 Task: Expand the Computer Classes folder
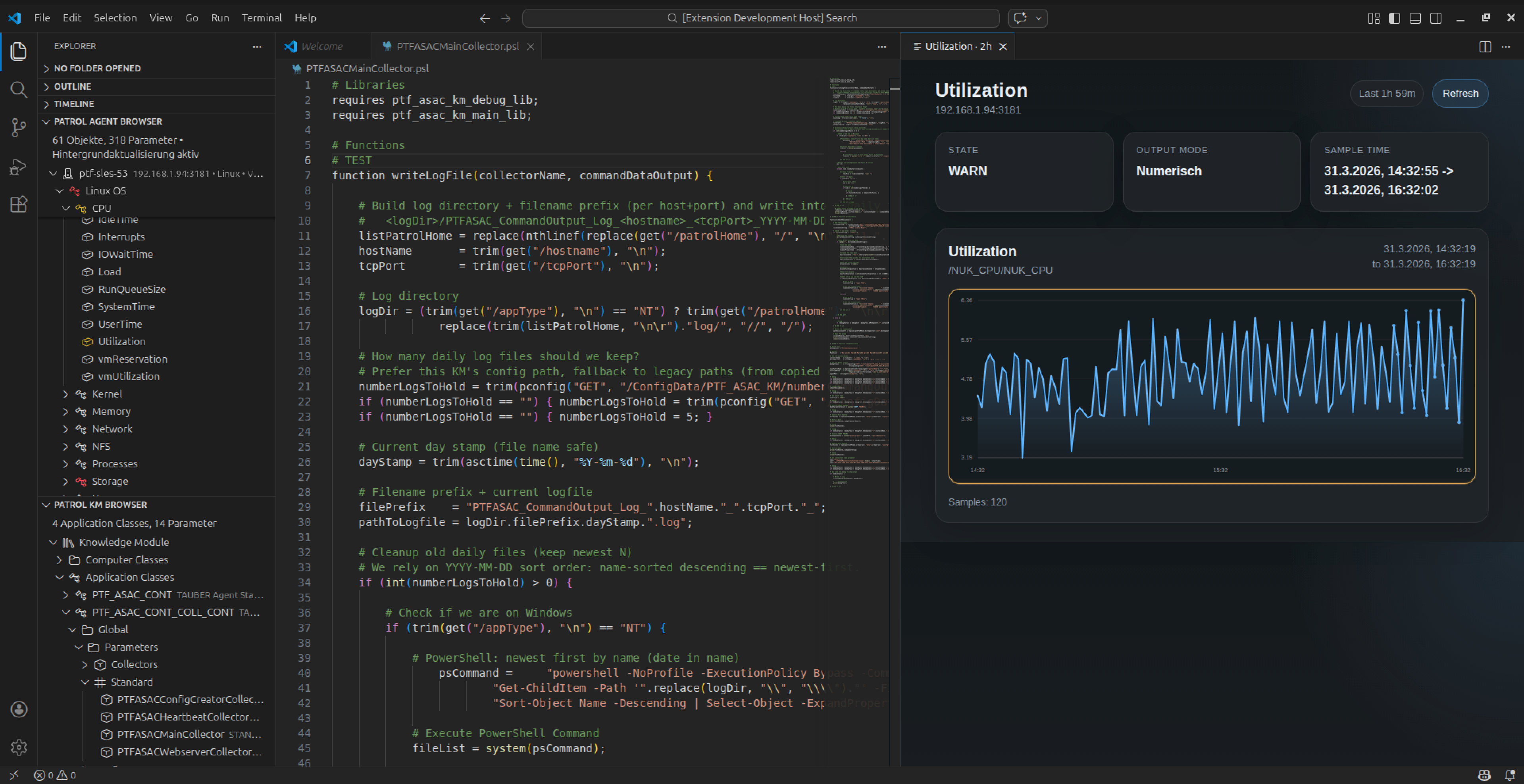60,560
